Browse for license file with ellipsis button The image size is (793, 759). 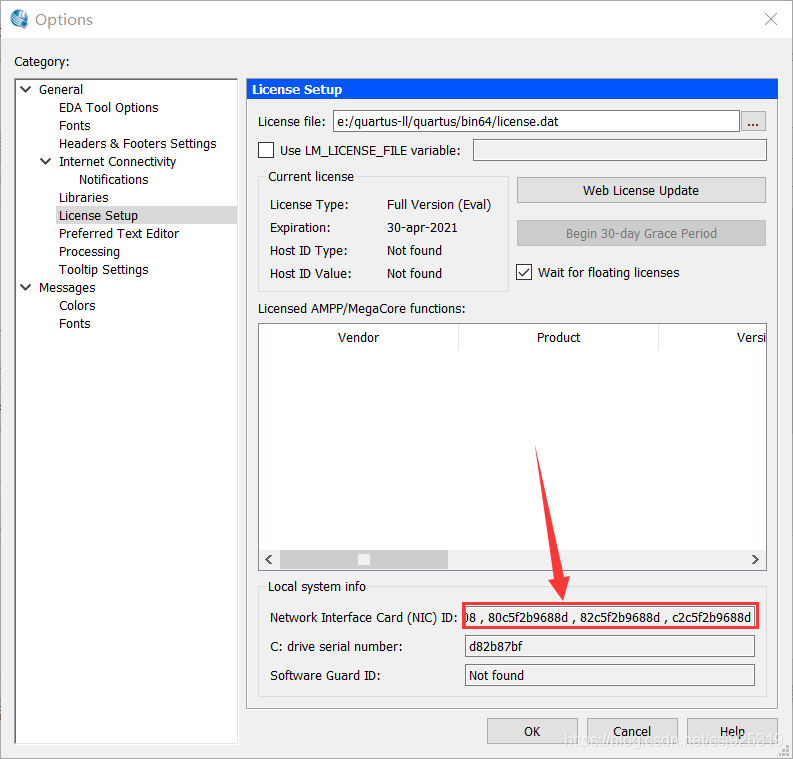point(753,121)
